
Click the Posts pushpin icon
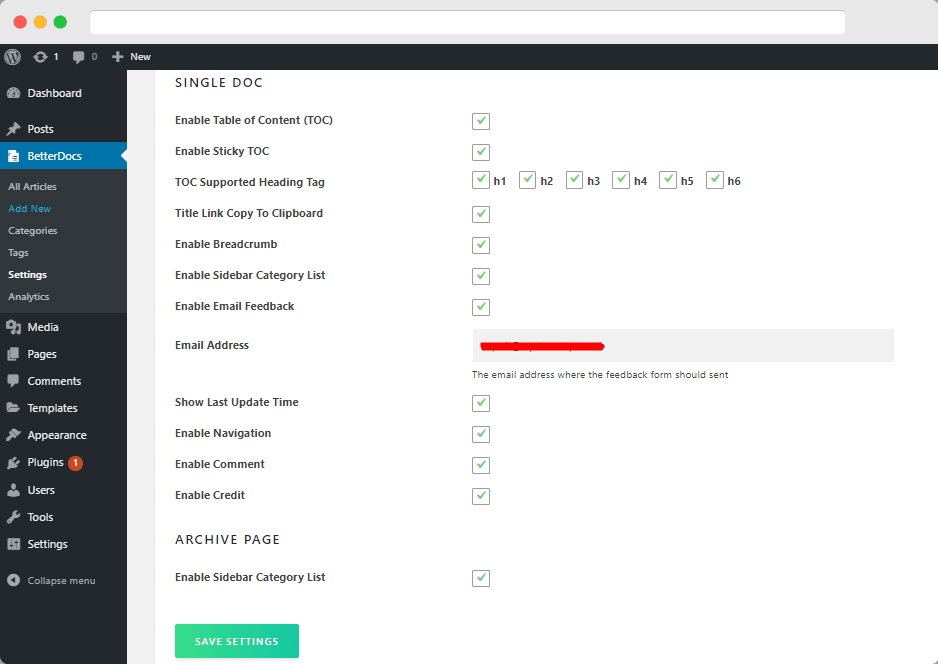[13, 129]
